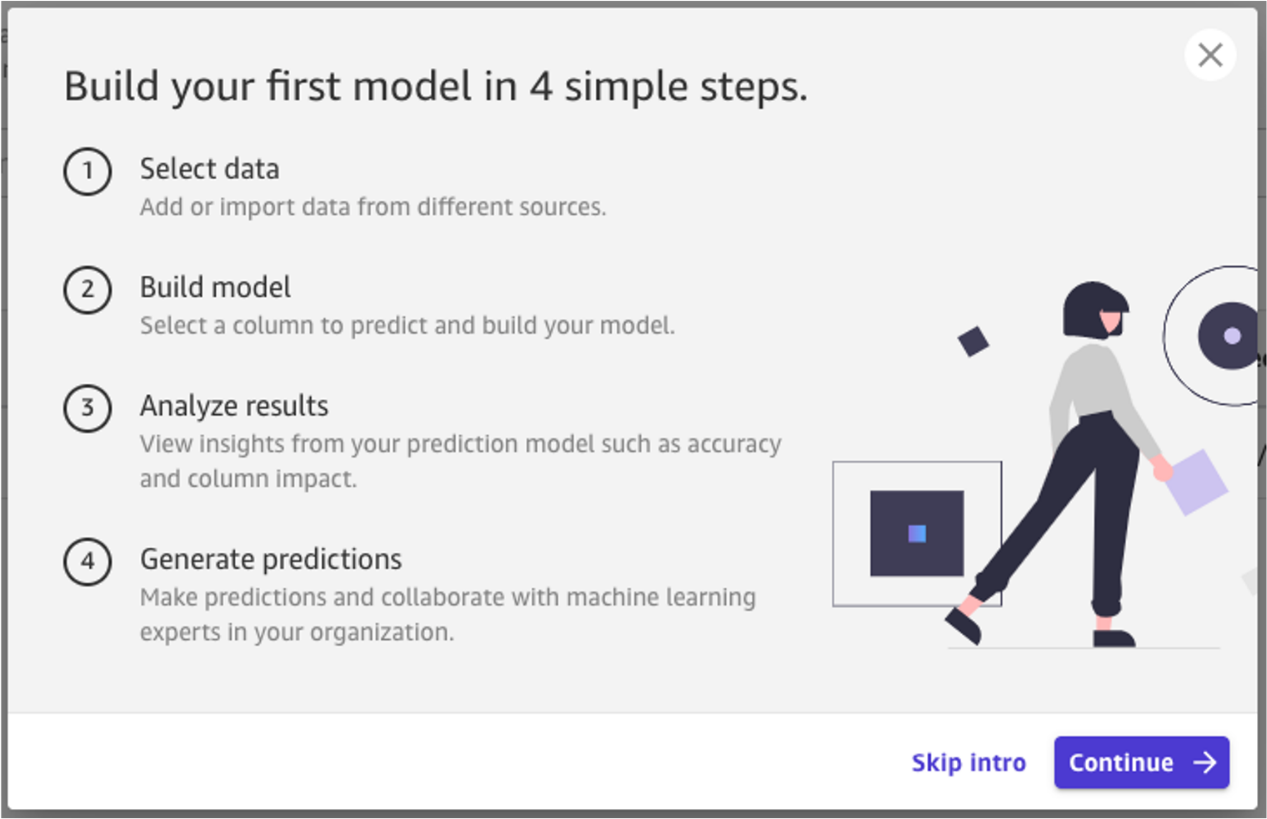Close the intro dialog with the X icon

tap(1210, 55)
